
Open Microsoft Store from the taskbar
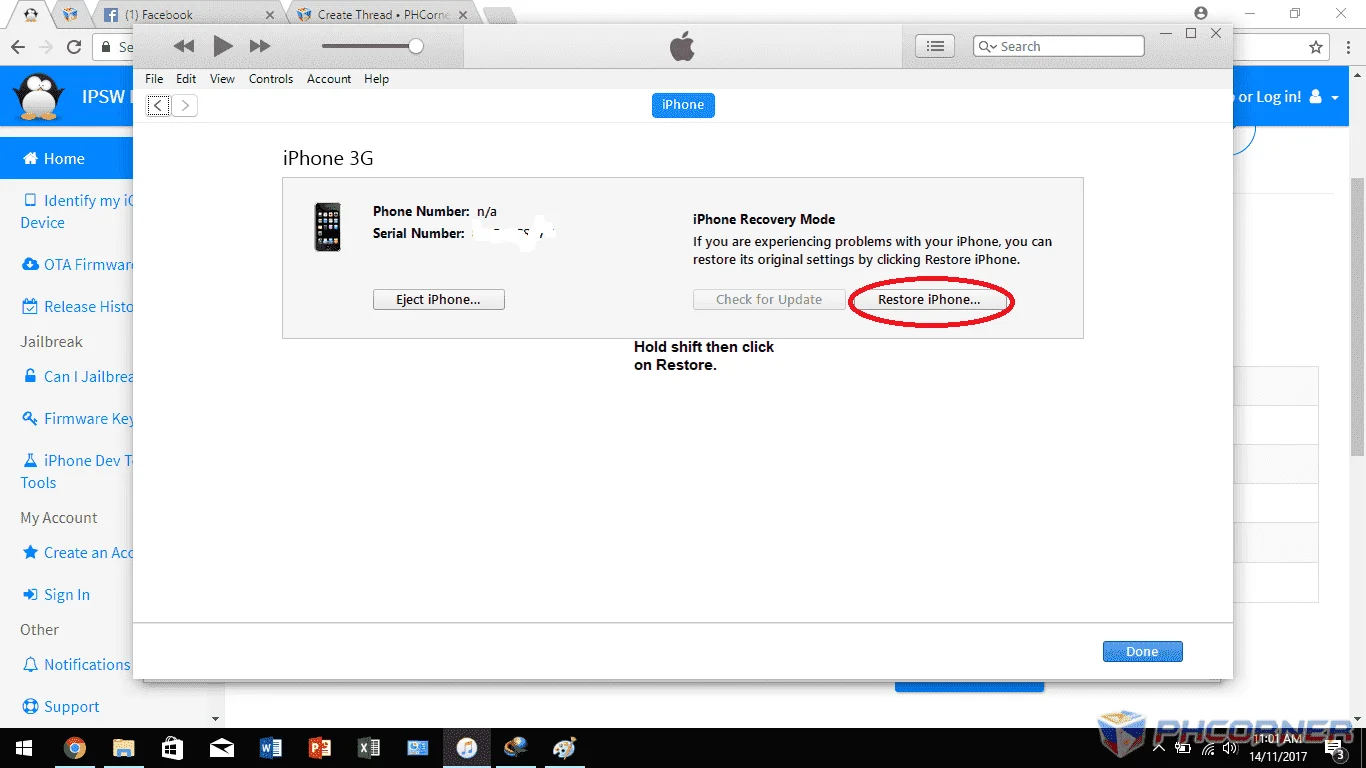(172, 748)
